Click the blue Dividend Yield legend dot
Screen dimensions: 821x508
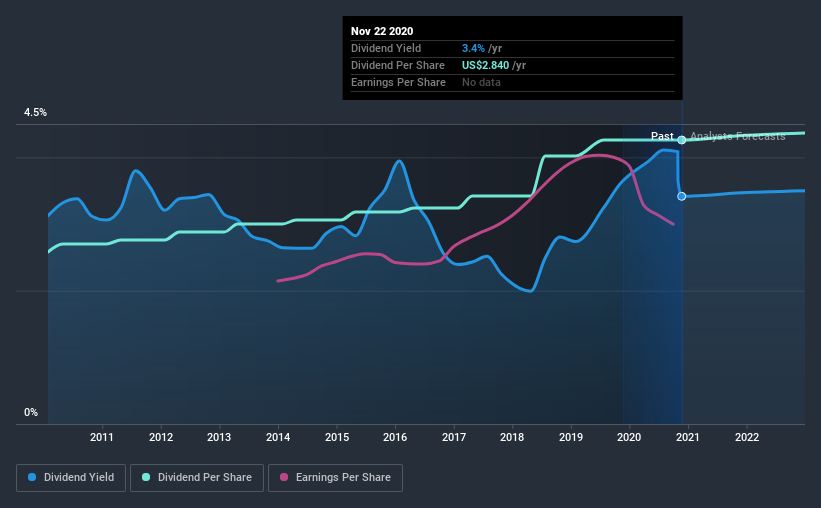tap(32, 477)
